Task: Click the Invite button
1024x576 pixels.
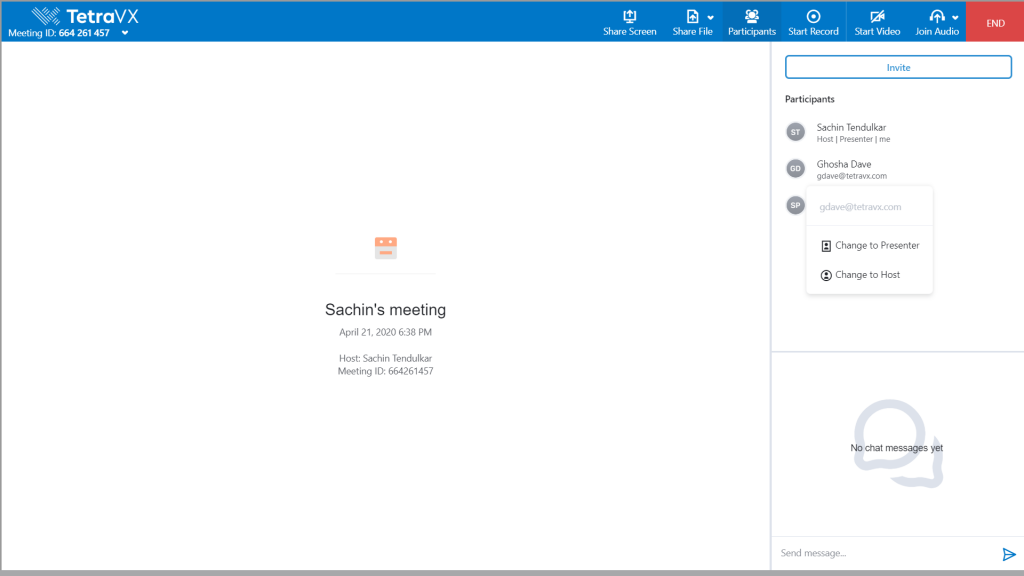Action: pyautogui.click(x=898, y=67)
